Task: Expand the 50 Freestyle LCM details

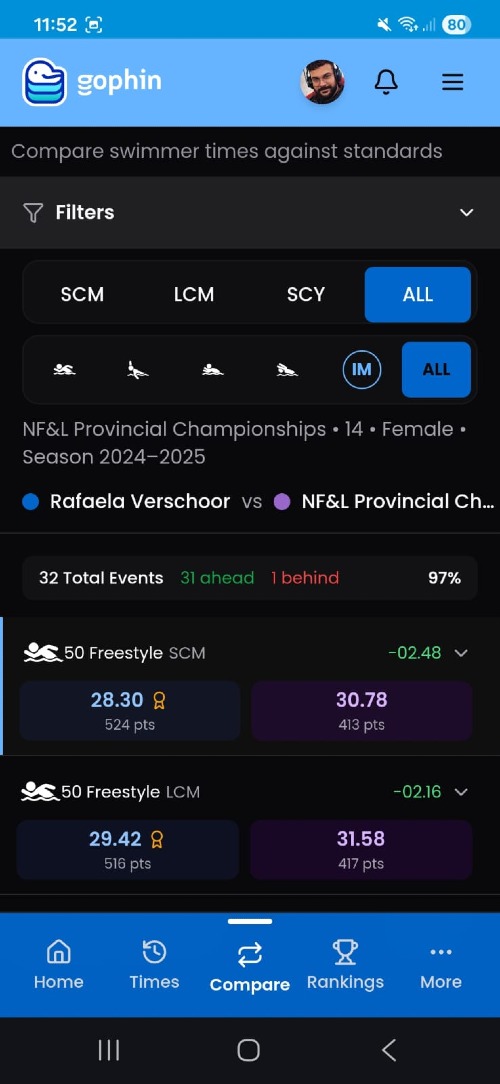Action: pyautogui.click(x=461, y=792)
